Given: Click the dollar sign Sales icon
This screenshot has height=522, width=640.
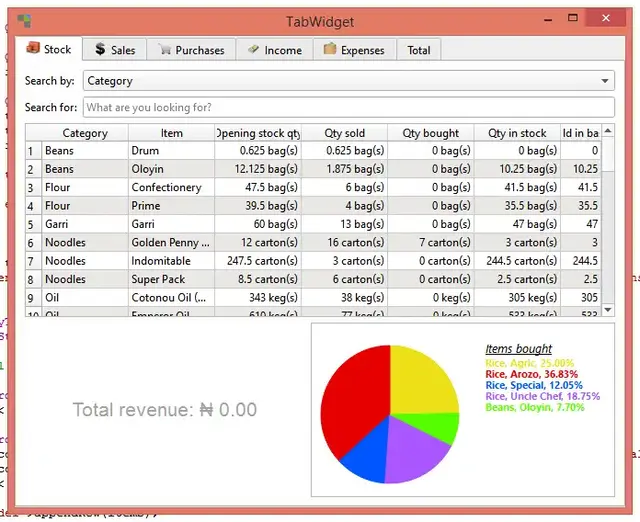Looking at the screenshot, I should pos(100,50).
